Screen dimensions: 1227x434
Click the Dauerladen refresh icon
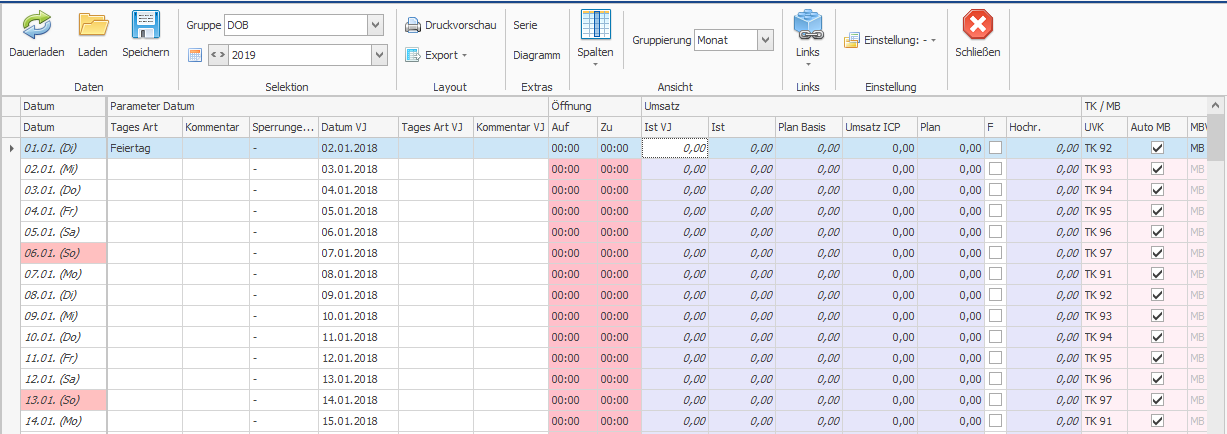tap(37, 25)
